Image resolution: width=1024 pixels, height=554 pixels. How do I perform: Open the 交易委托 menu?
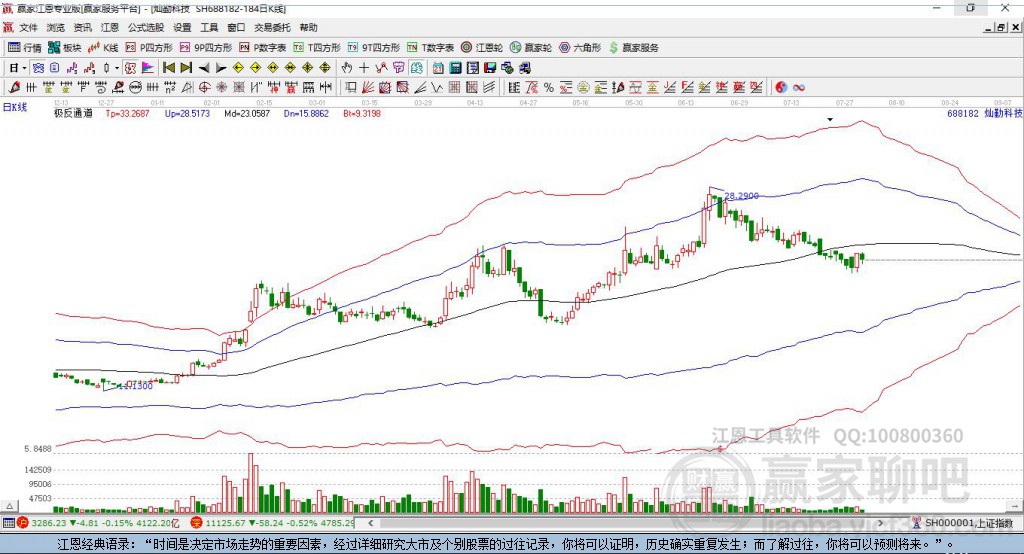(272, 27)
